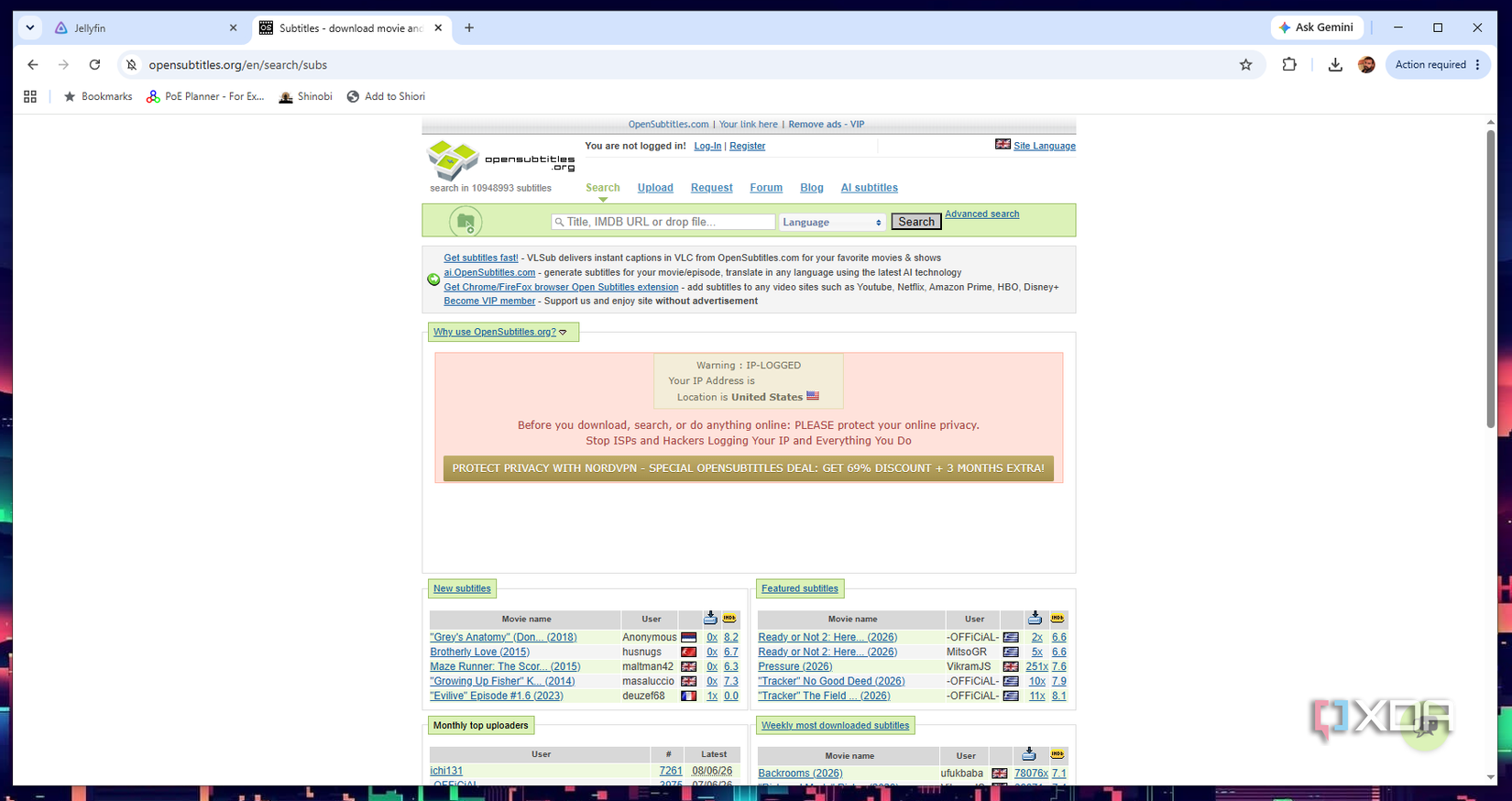Open the Forum menu item
1512x801 pixels.
tap(766, 188)
